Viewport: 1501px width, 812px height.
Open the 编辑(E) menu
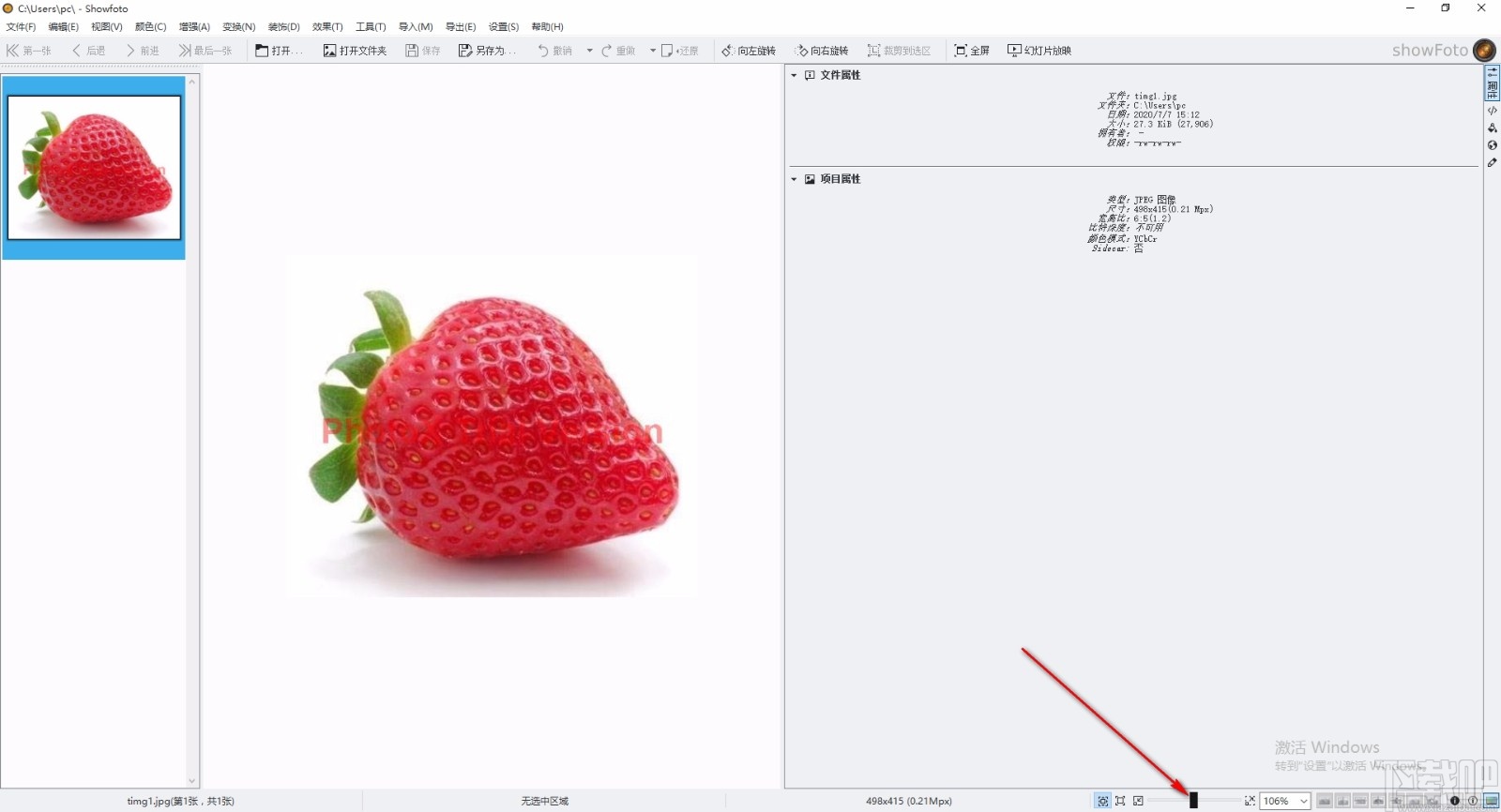pyautogui.click(x=64, y=26)
